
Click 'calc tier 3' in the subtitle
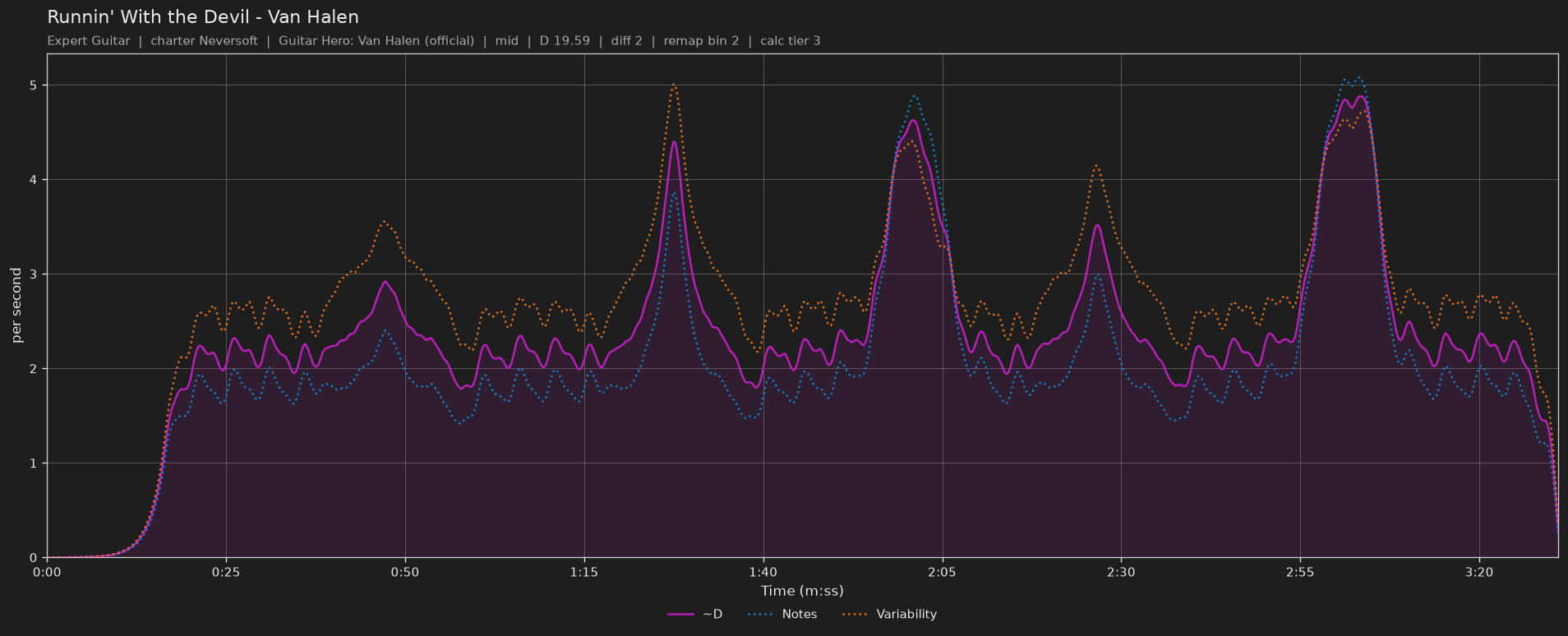[x=791, y=41]
